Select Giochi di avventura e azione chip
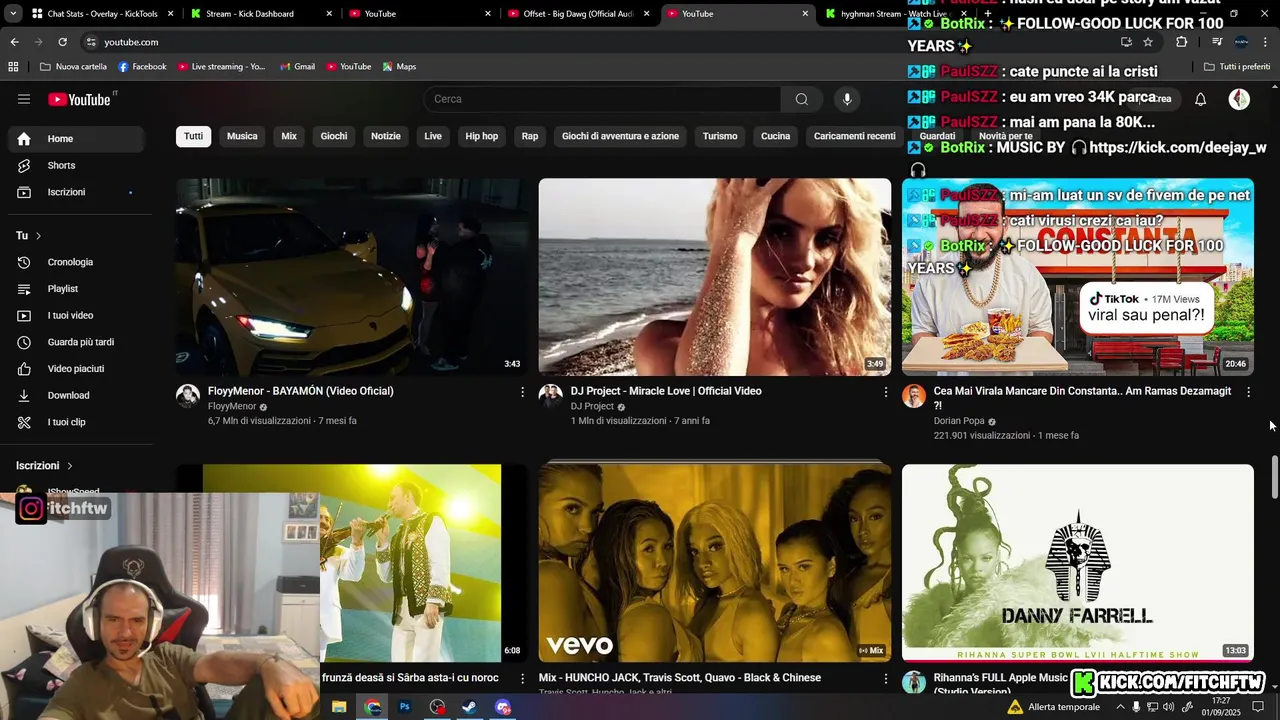The image size is (1280, 720). tap(620, 136)
